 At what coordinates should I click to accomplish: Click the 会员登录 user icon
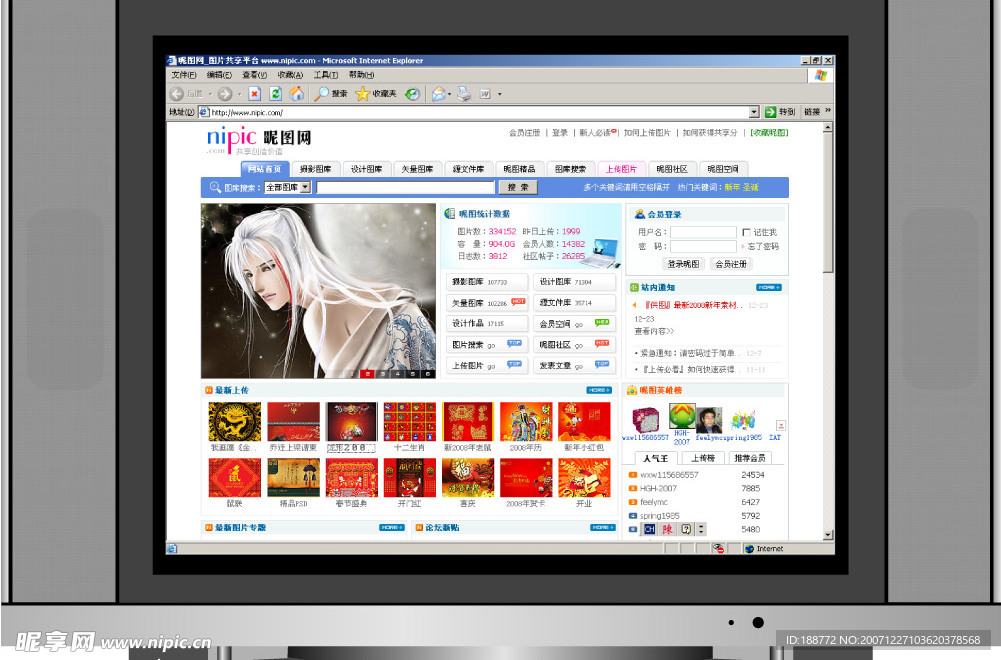pos(640,214)
